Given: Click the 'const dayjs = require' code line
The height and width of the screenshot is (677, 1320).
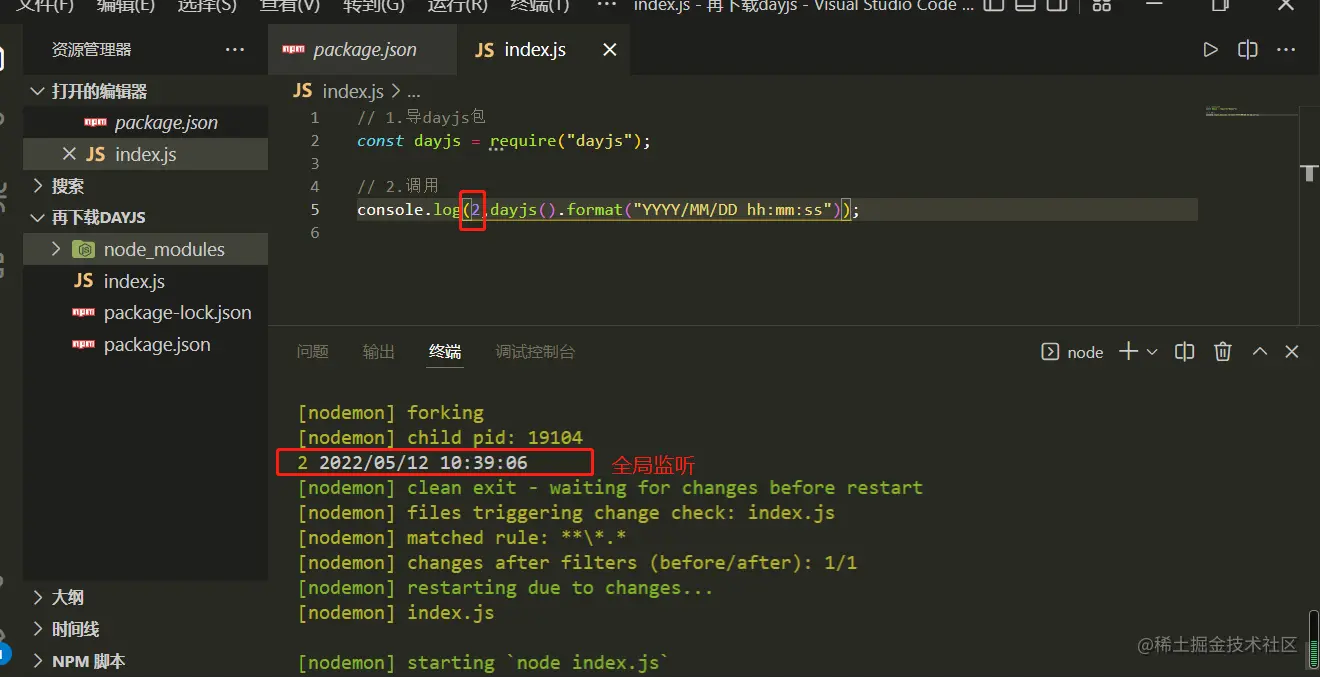Looking at the screenshot, I should click(x=504, y=141).
